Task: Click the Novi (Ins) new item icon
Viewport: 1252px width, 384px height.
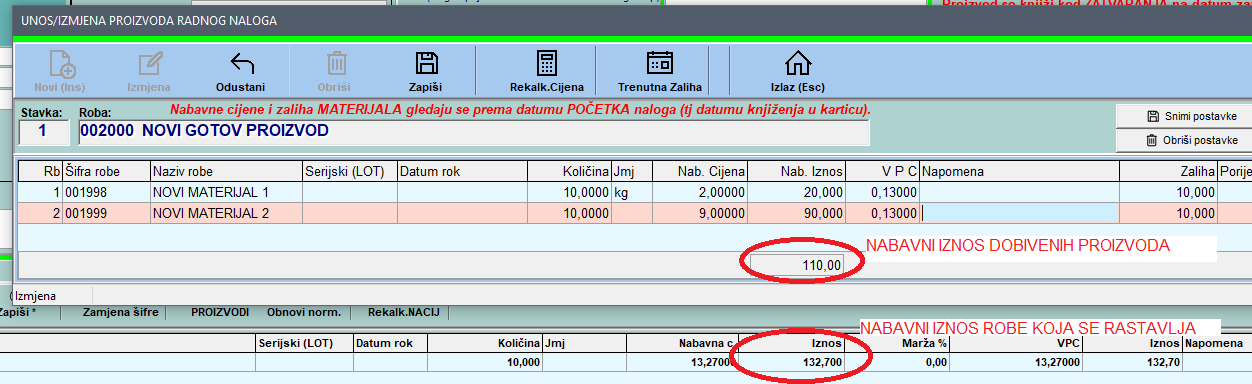Action: click(x=61, y=64)
